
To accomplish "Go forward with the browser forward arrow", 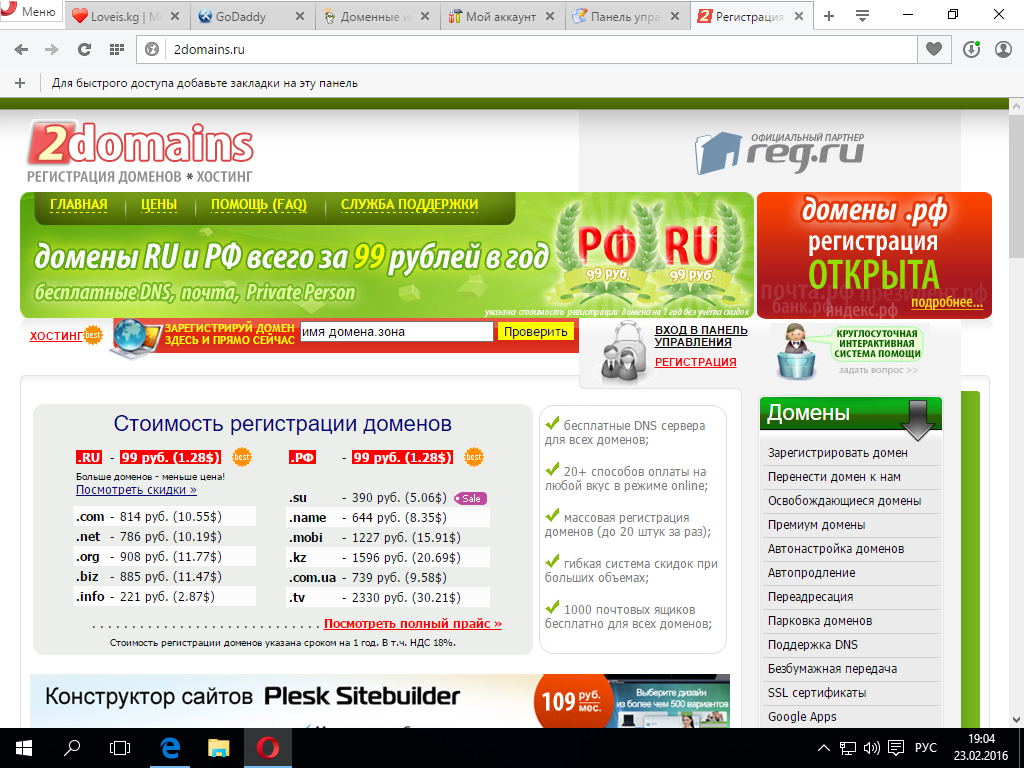I will [52, 50].
